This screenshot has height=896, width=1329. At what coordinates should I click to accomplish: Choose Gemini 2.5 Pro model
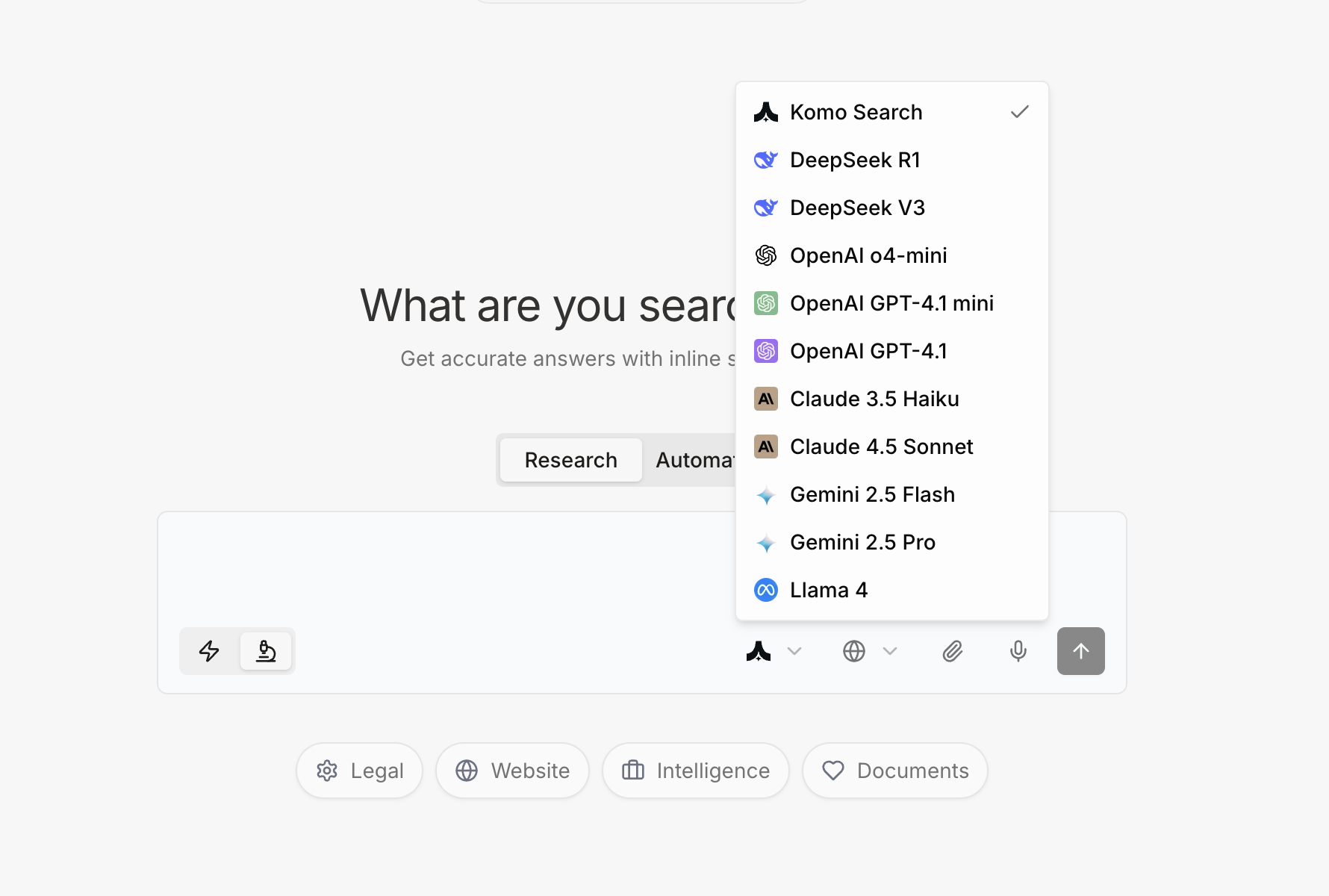891,542
